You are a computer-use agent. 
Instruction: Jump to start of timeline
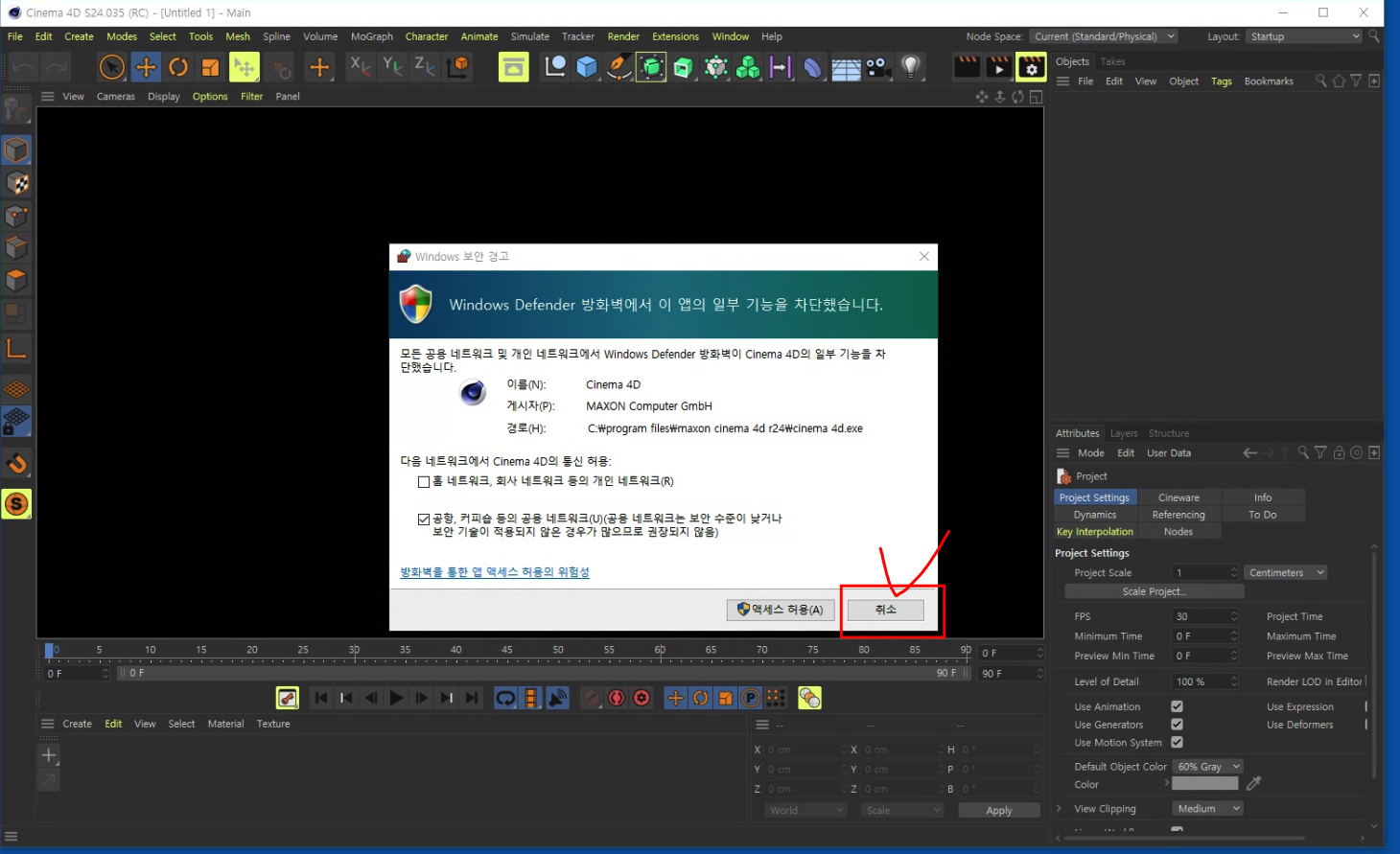click(321, 698)
